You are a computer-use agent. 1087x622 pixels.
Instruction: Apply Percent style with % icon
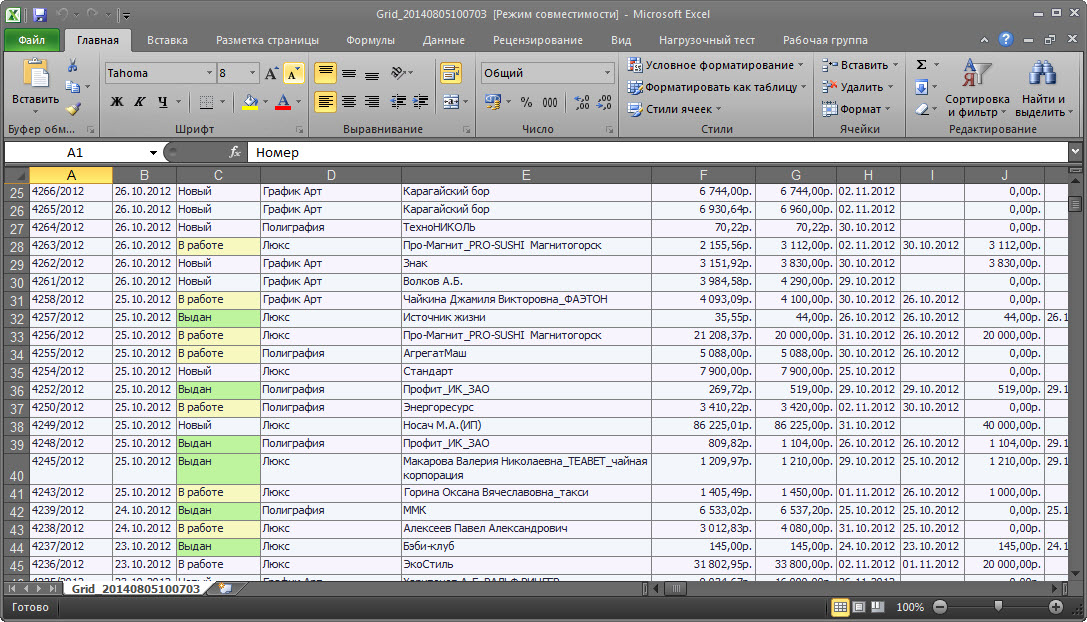point(526,102)
